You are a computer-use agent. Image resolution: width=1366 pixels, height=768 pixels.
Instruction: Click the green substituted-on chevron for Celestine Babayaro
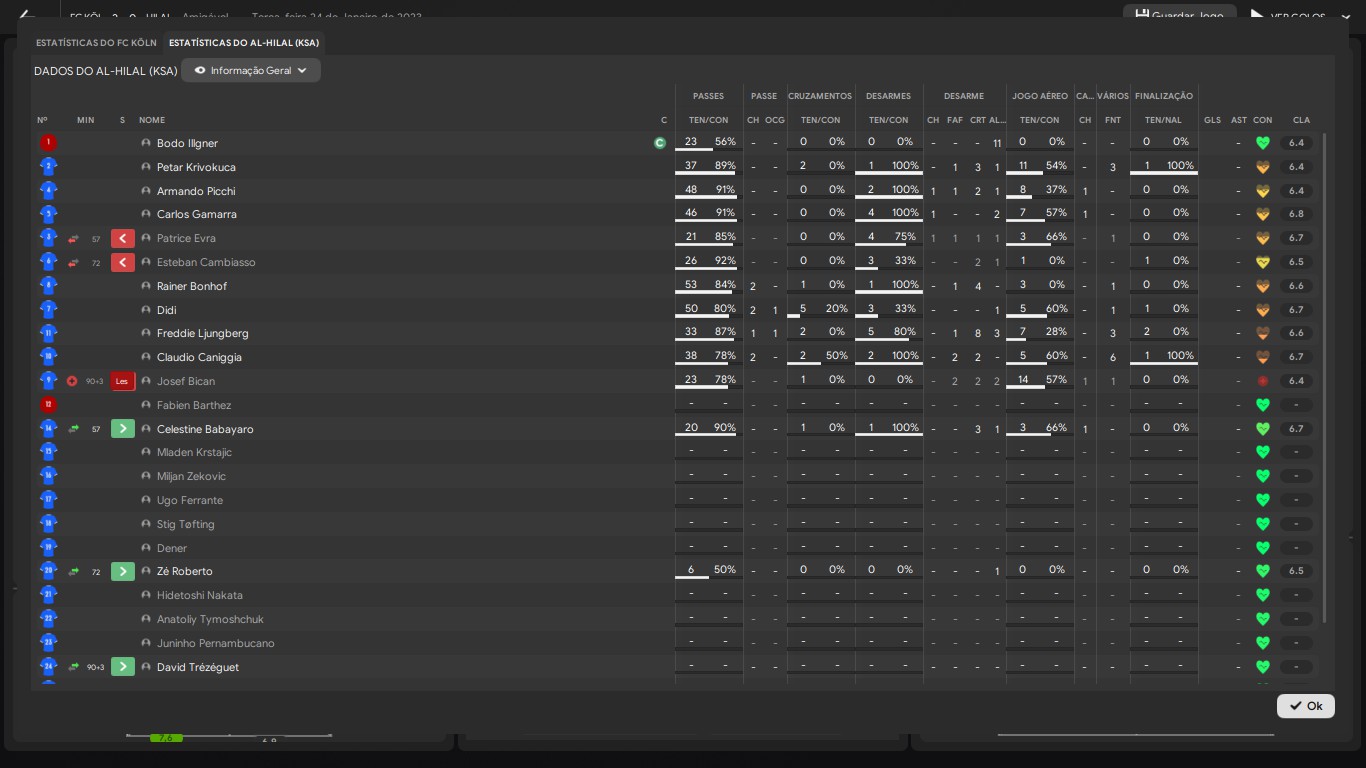coord(122,429)
